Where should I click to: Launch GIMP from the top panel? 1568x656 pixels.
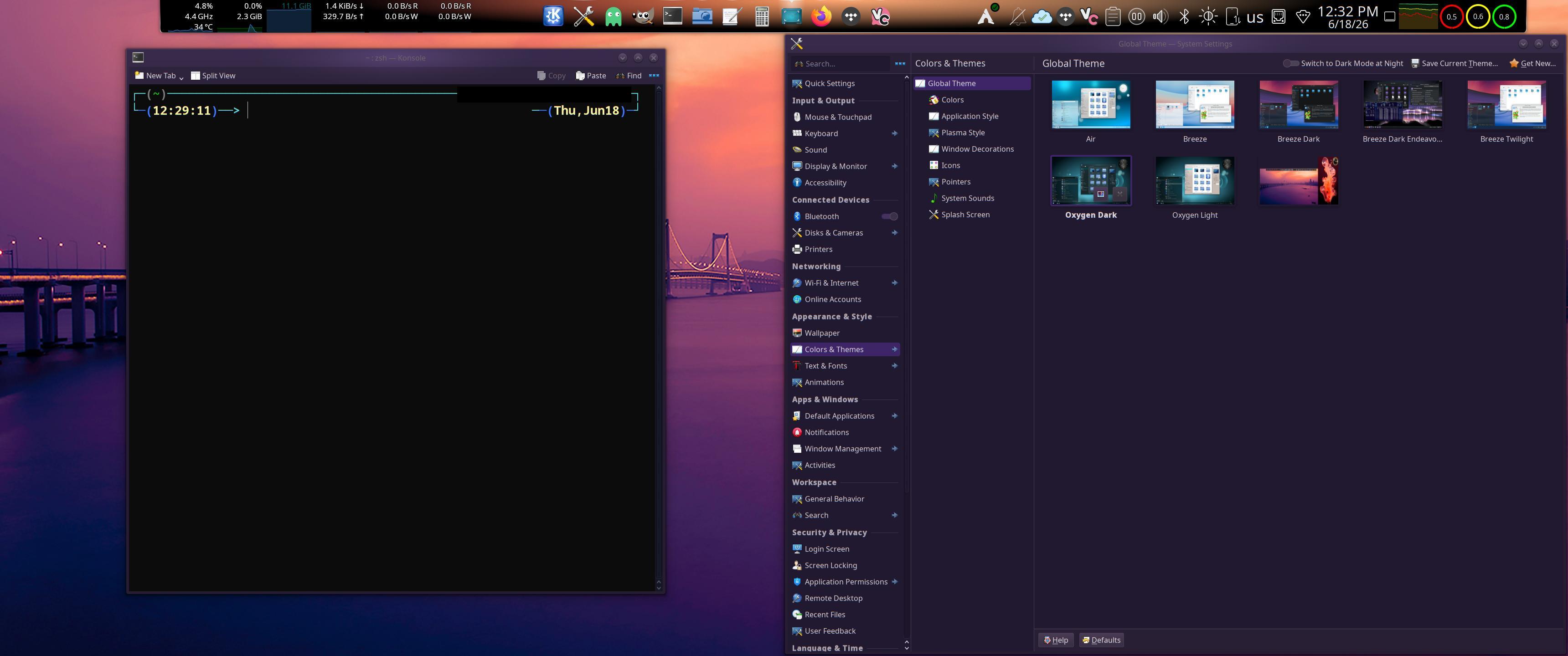coord(643,16)
